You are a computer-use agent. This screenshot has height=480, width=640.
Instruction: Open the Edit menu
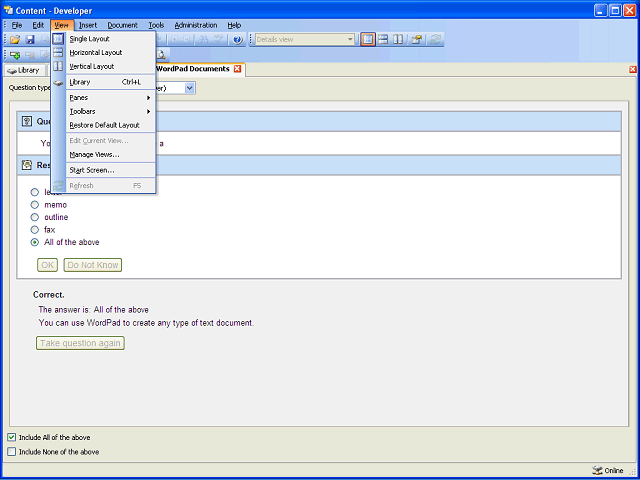[38, 25]
